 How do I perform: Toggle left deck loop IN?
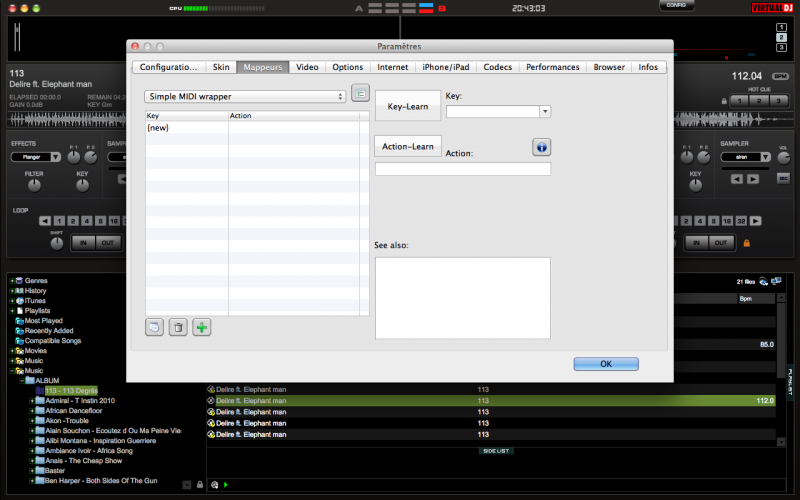83,243
